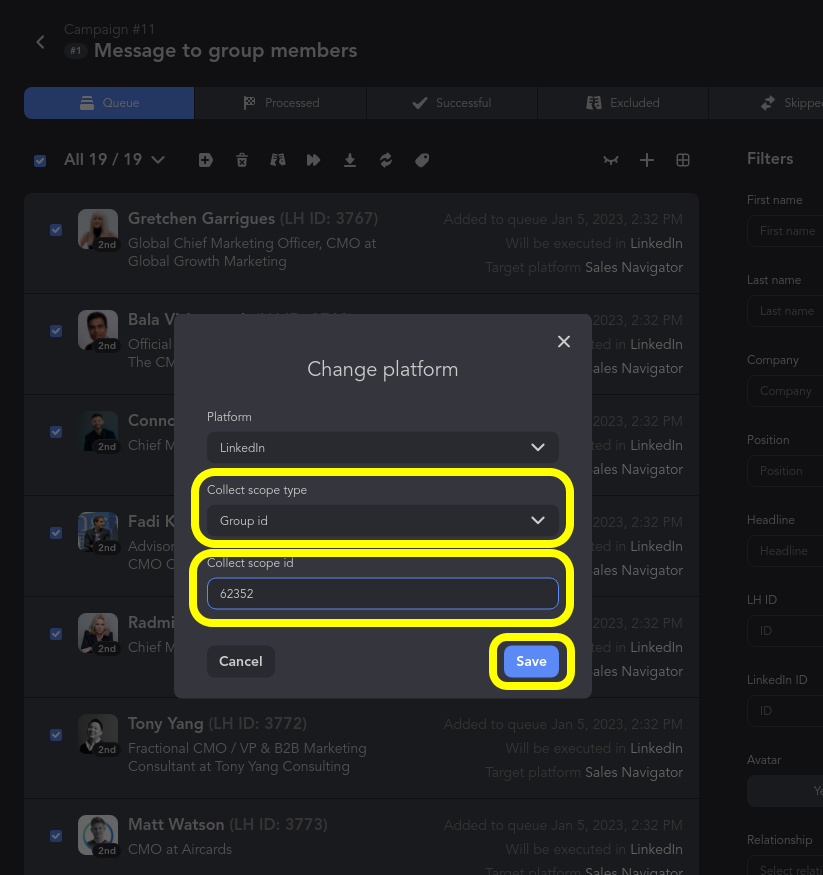Expand the All 19 / 19 selection dropdown
This screenshot has width=823, height=875.
(157, 160)
